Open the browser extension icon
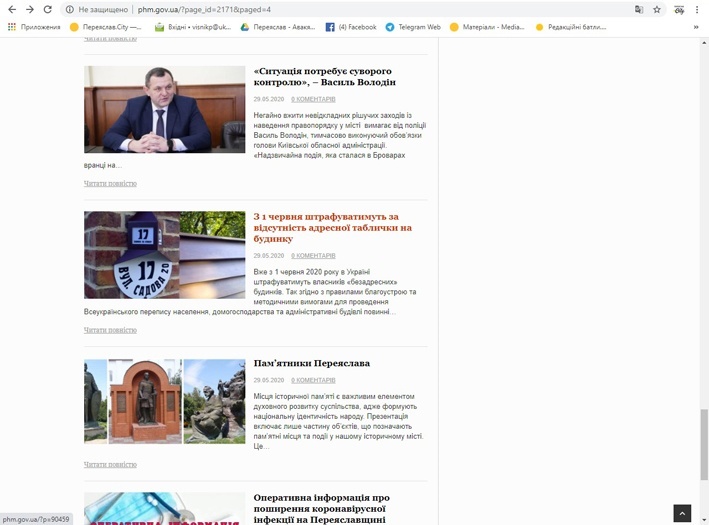 click(679, 9)
